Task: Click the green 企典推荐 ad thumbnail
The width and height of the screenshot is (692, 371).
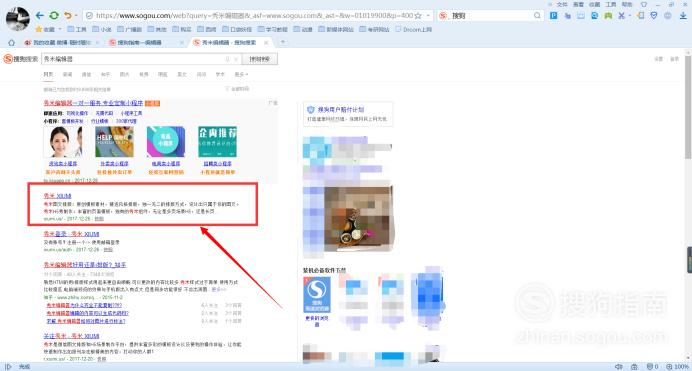Action: (218, 142)
